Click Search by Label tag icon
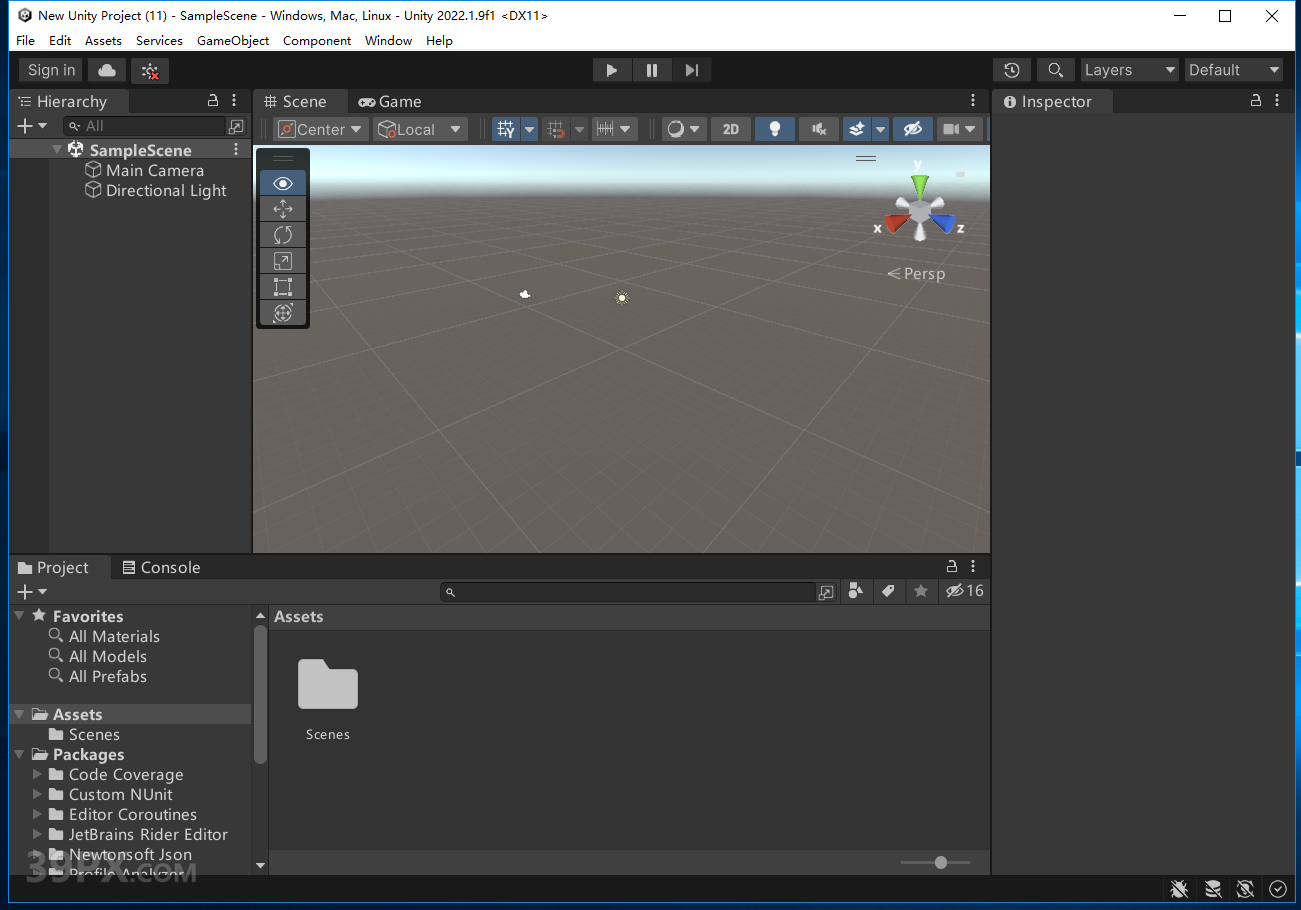The width and height of the screenshot is (1301, 910). click(x=888, y=591)
